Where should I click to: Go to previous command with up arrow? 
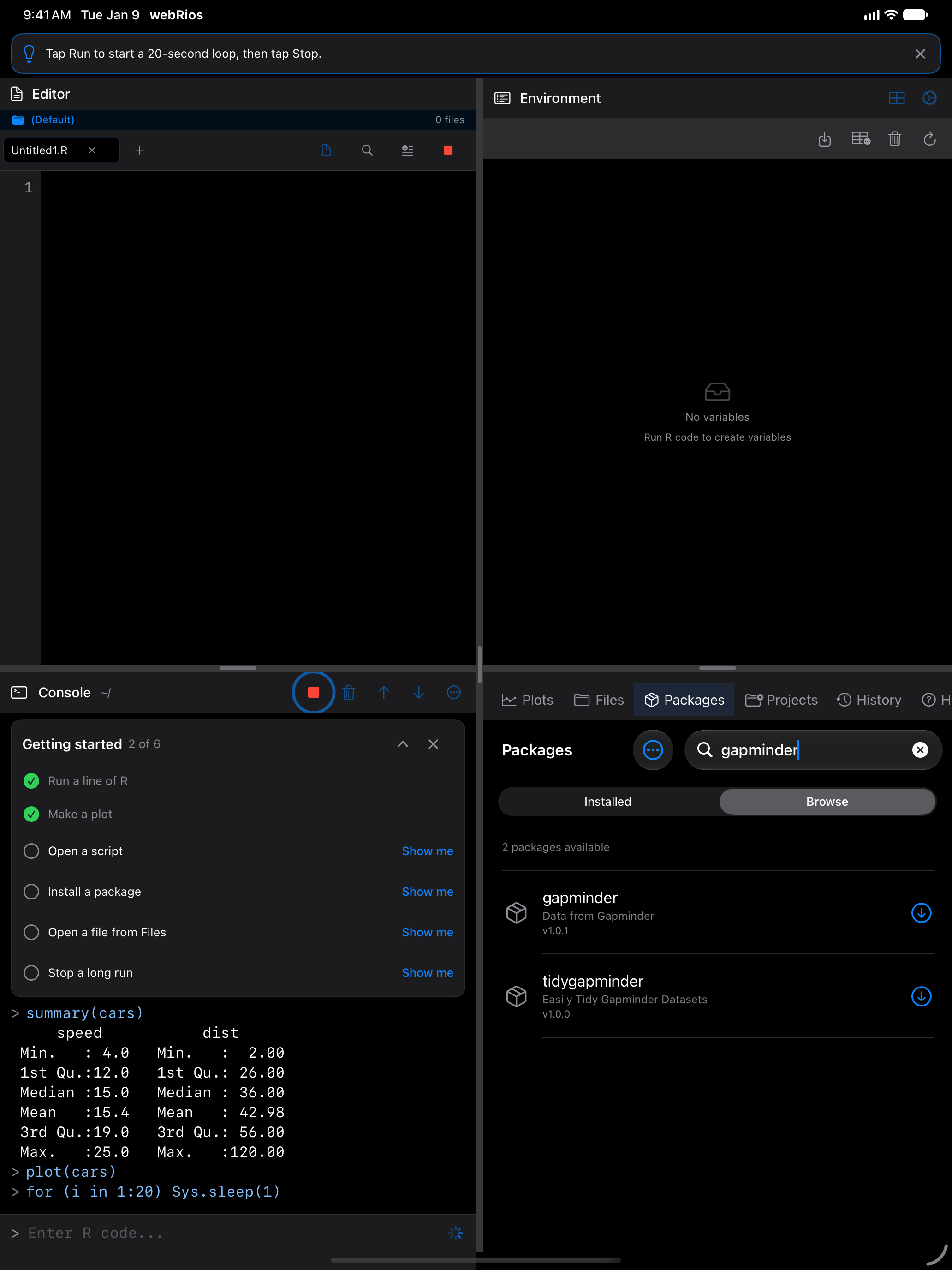(x=384, y=692)
